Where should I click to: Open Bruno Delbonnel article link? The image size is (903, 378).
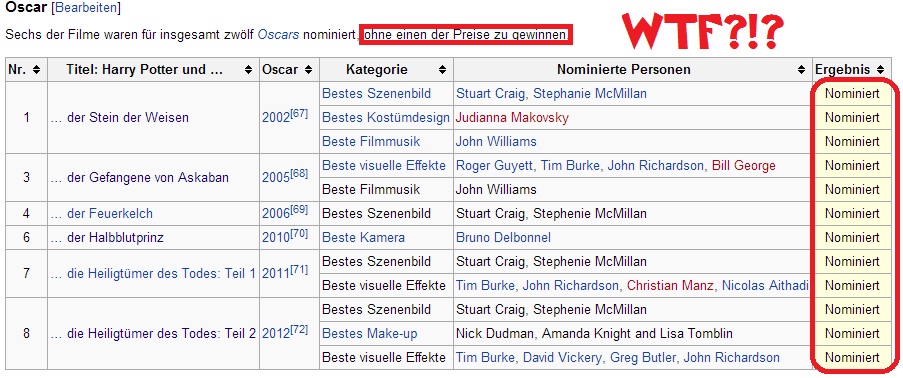(x=503, y=237)
